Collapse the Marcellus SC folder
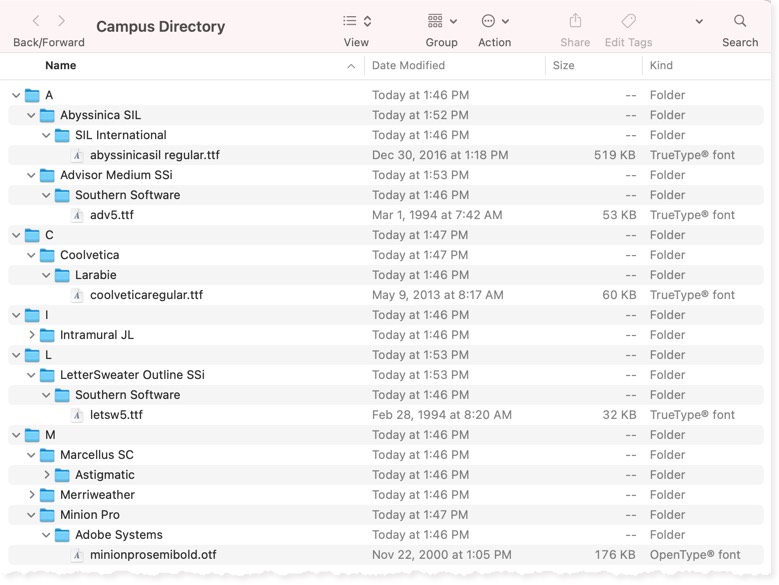 (x=31, y=455)
